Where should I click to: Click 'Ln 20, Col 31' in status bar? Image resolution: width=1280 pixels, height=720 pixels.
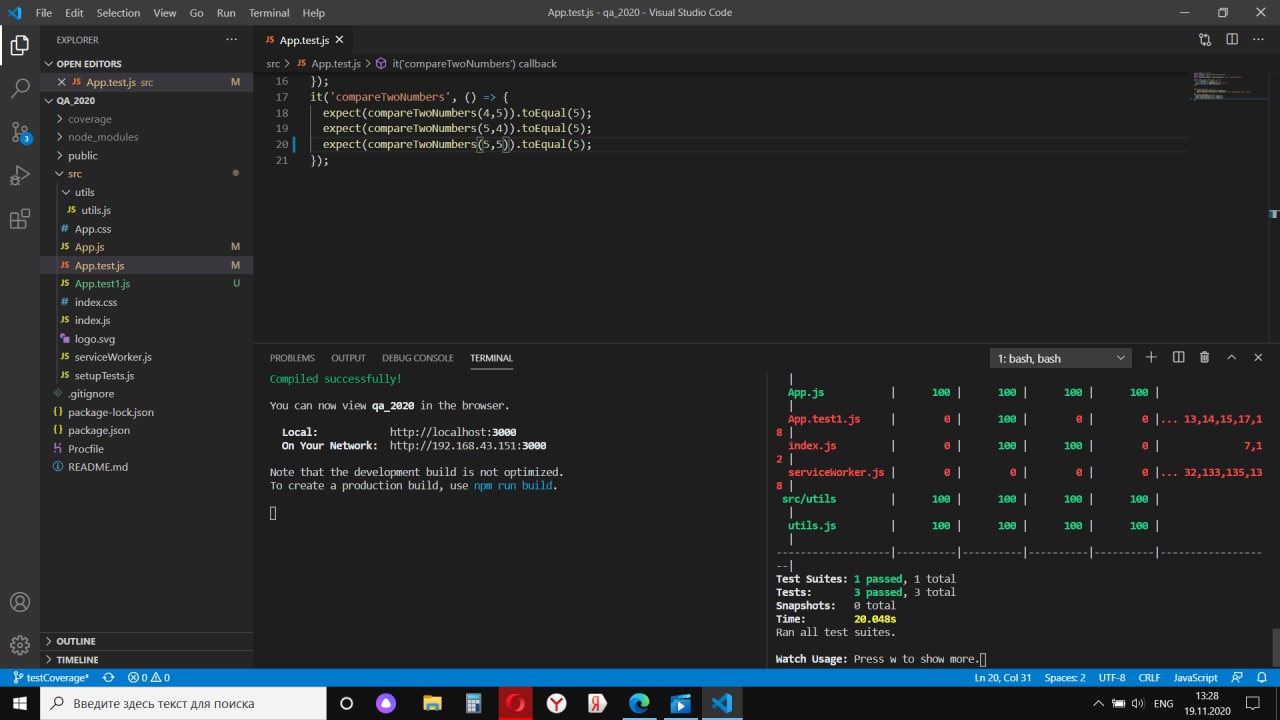1003,677
